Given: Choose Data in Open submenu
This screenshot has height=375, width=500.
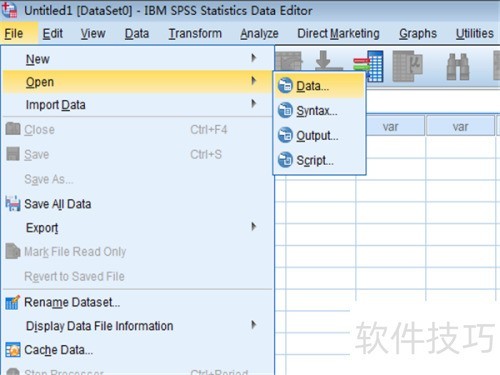Looking at the screenshot, I should [319, 86].
